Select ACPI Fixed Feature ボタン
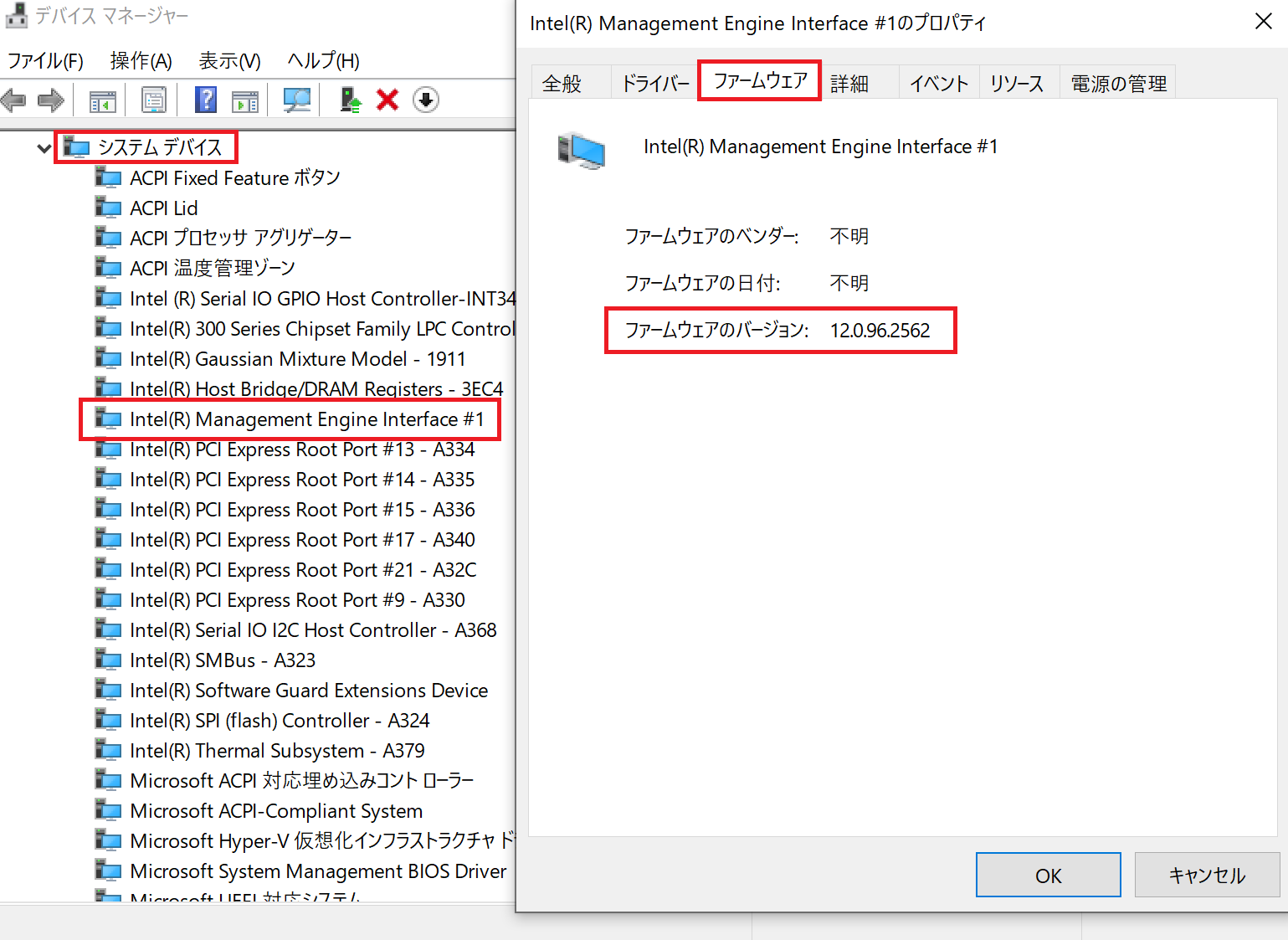1288x940 pixels. tap(235, 177)
